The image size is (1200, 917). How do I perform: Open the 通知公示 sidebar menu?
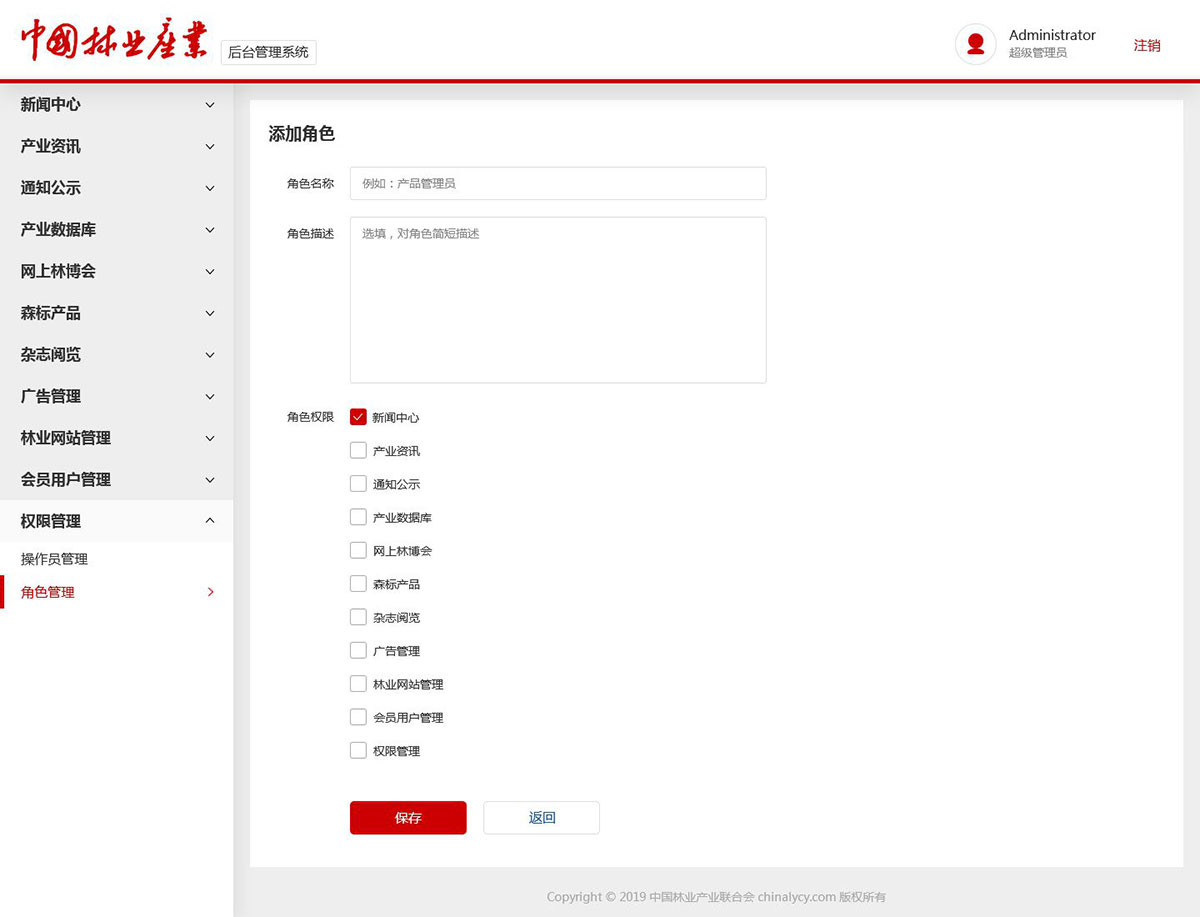tap(117, 188)
